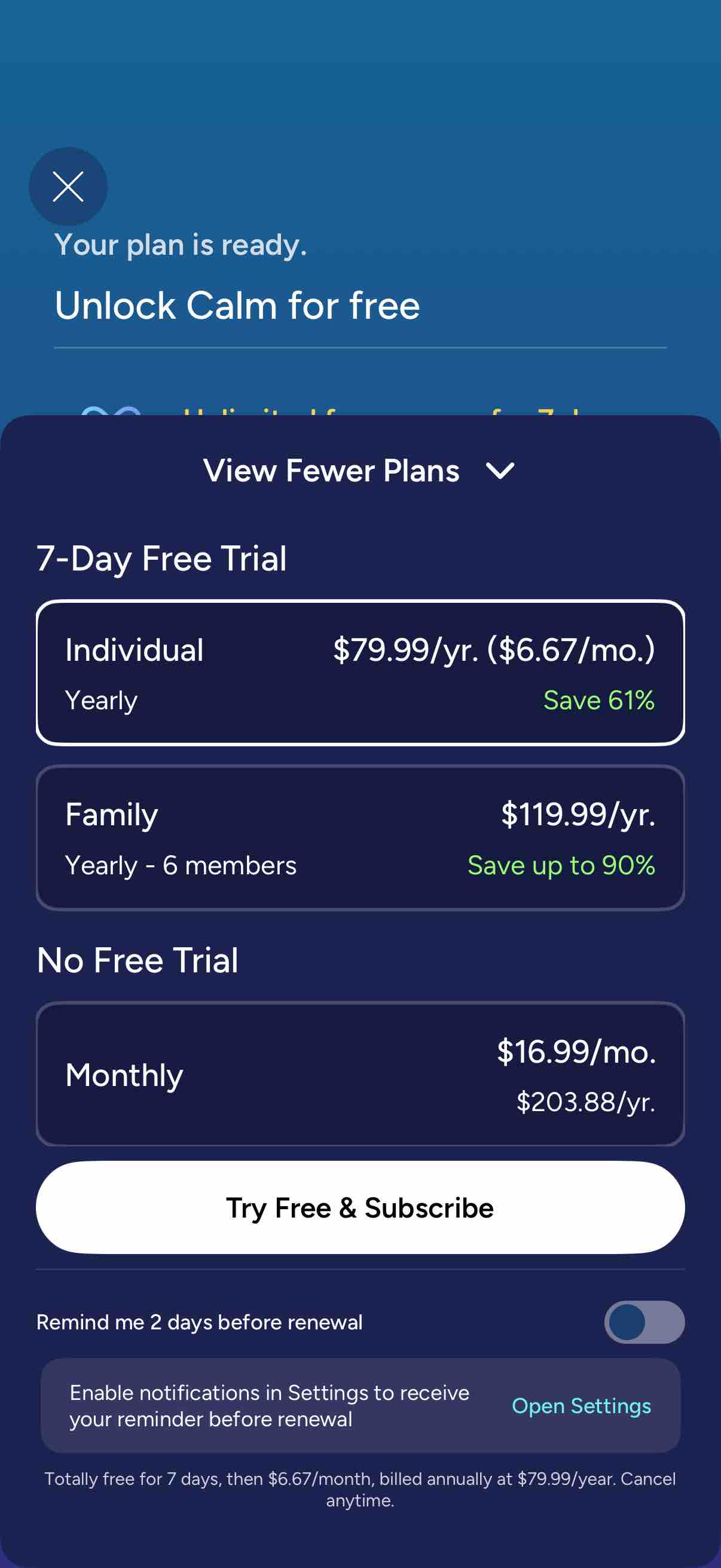Tap the Save up to 90% label
The height and width of the screenshot is (1568, 721).
tap(561, 865)
